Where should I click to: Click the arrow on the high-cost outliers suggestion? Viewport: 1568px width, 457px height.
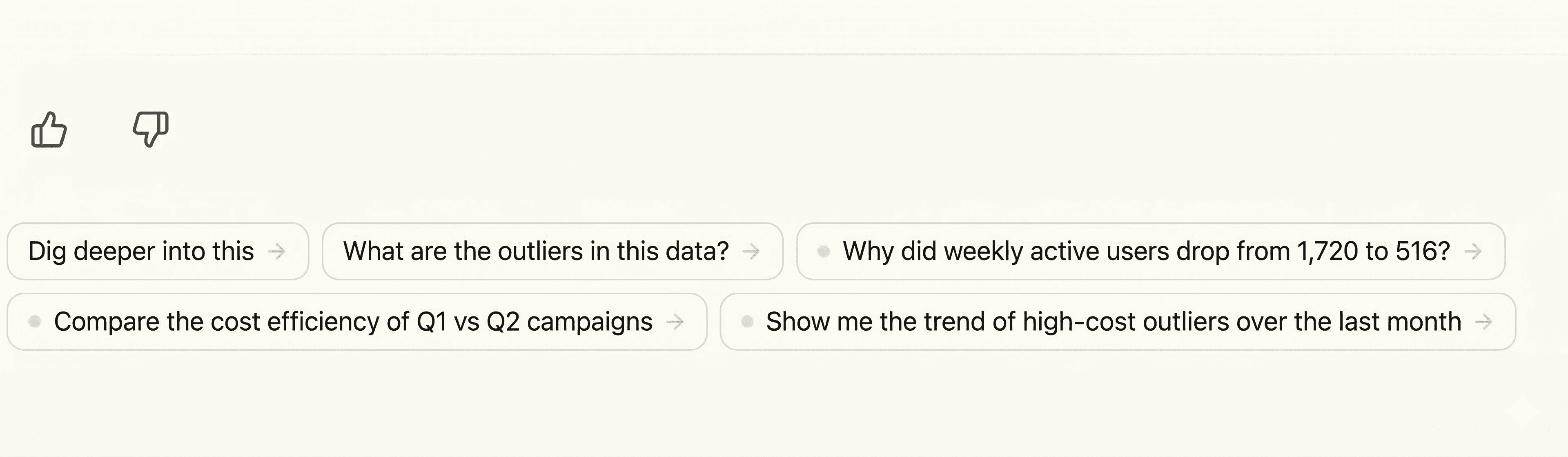[x=1485, y=321]
